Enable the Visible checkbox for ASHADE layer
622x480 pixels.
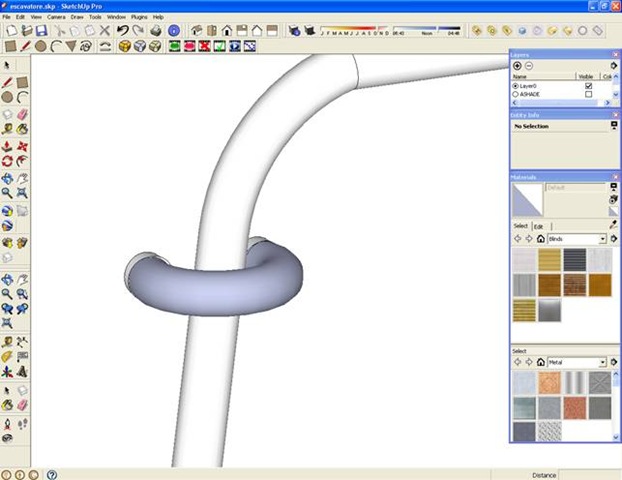point(588,95)
